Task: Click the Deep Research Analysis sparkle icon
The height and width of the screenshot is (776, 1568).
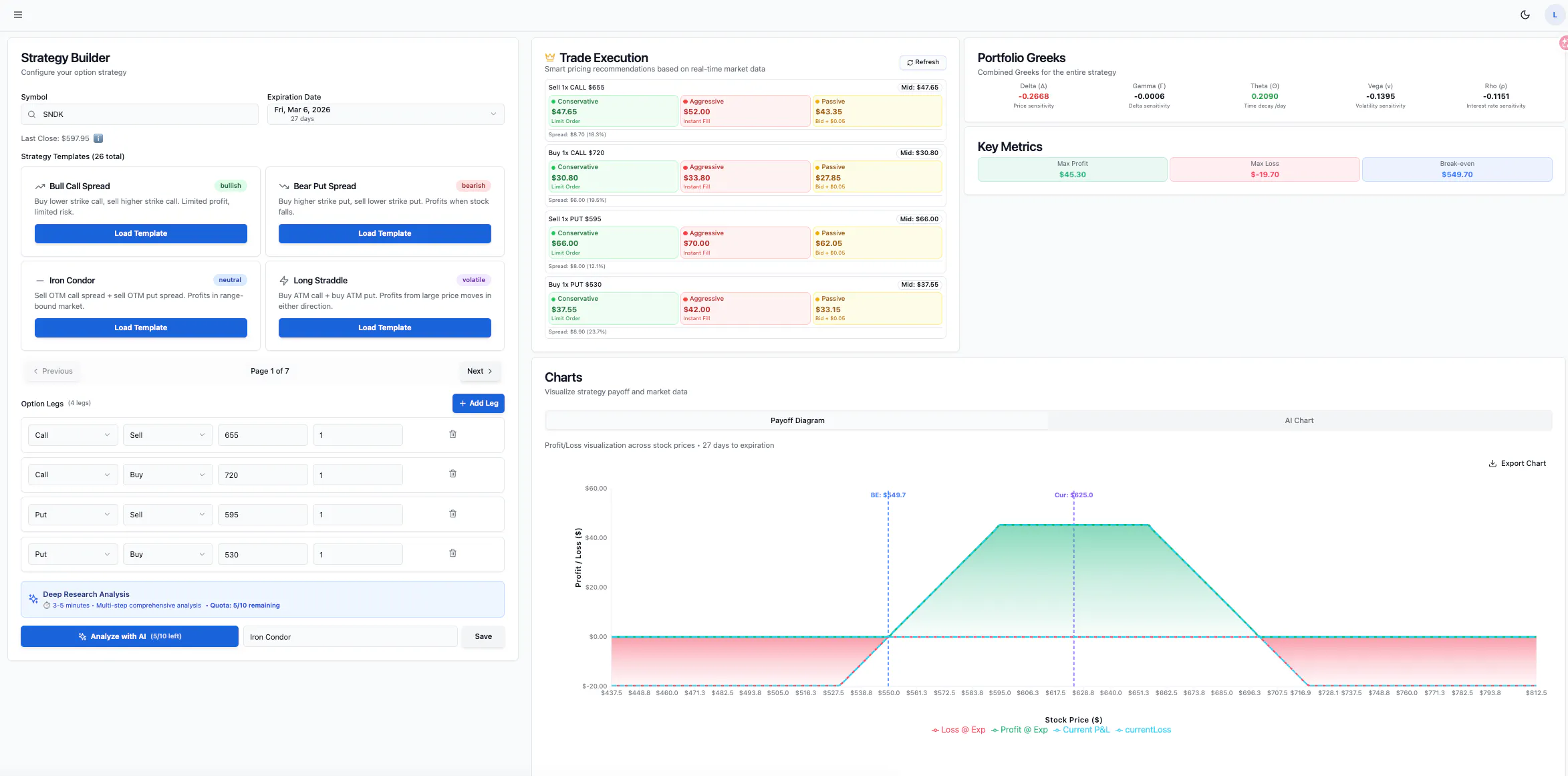Action: pos(33,599)
